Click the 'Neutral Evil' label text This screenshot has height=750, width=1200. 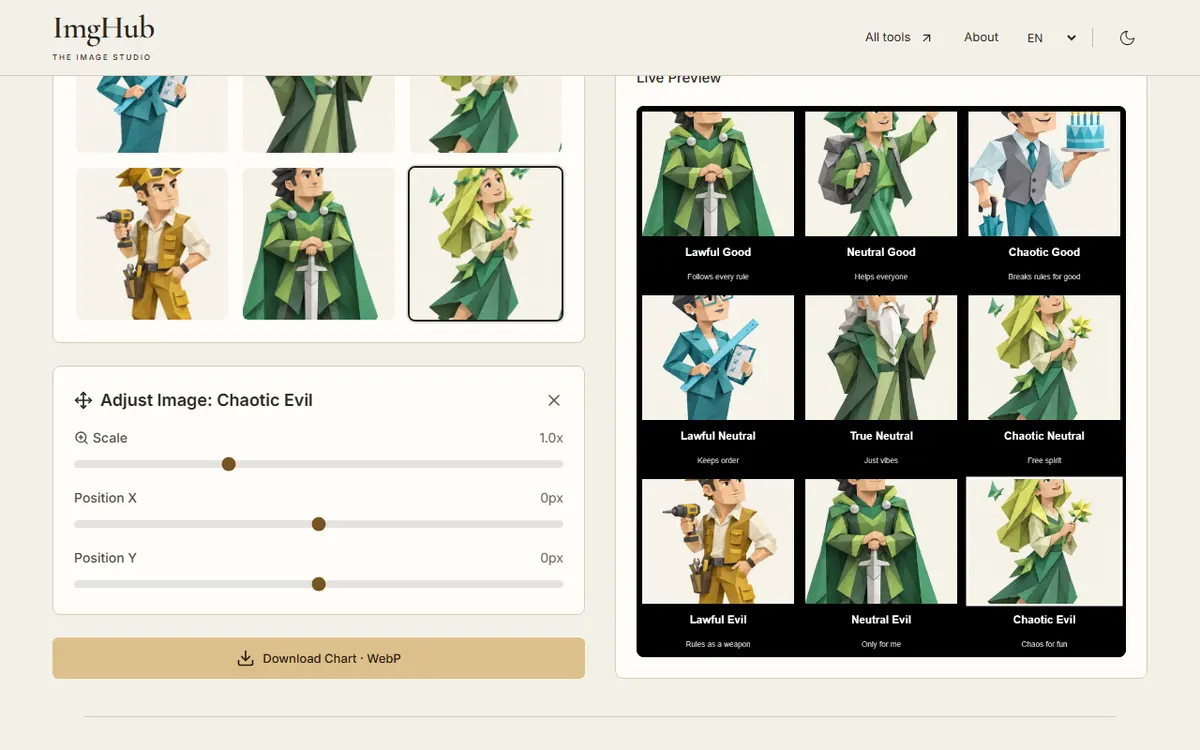(x=881, y=620)
